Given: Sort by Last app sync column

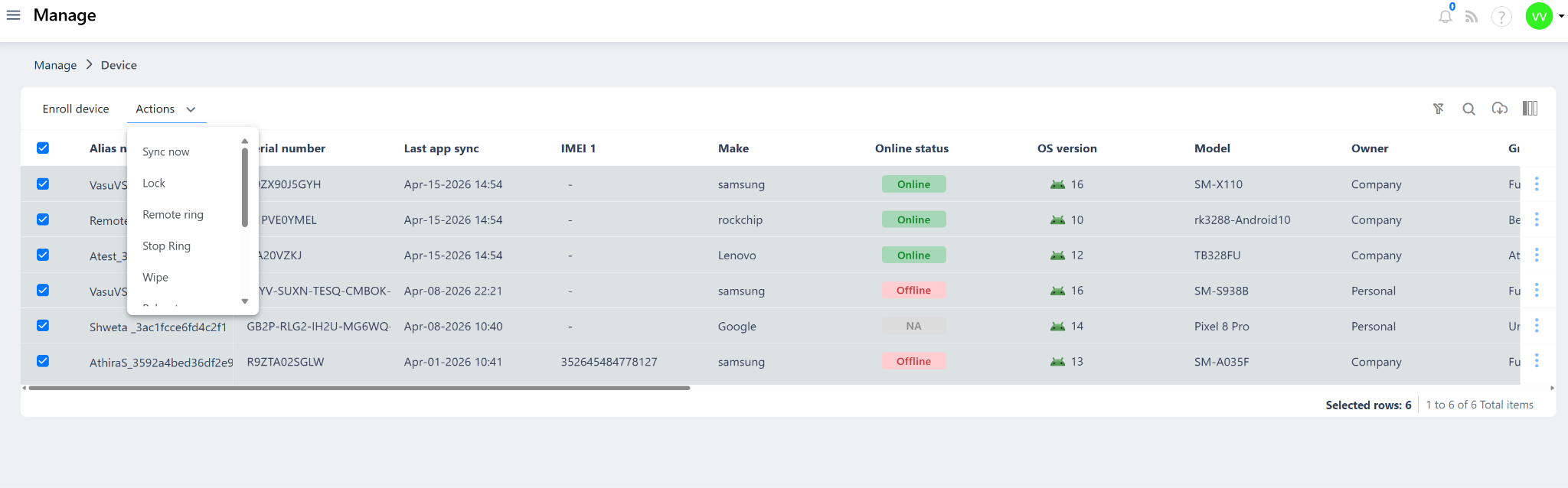Looking at the screenshot, I should (441, 148).
